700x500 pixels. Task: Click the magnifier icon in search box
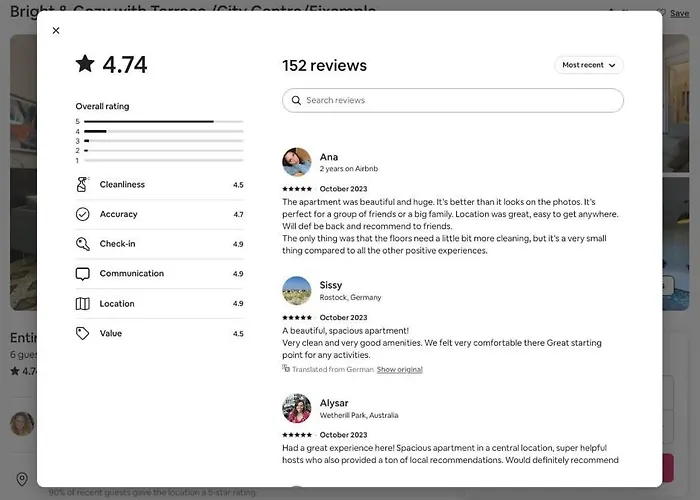(296, 100)
